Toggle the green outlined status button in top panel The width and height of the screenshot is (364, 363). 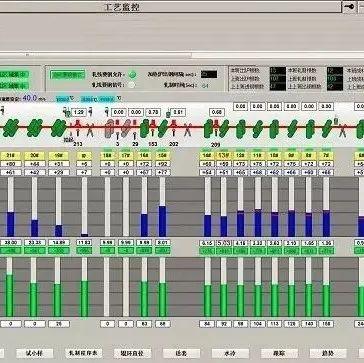68,75
